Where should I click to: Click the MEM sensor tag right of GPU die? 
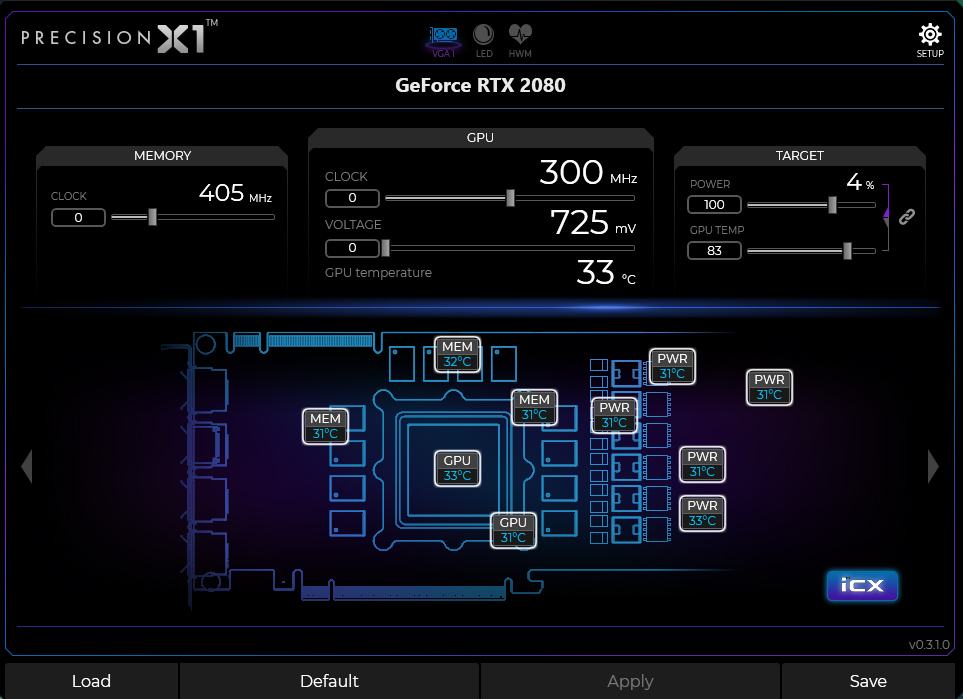(534, 407)
